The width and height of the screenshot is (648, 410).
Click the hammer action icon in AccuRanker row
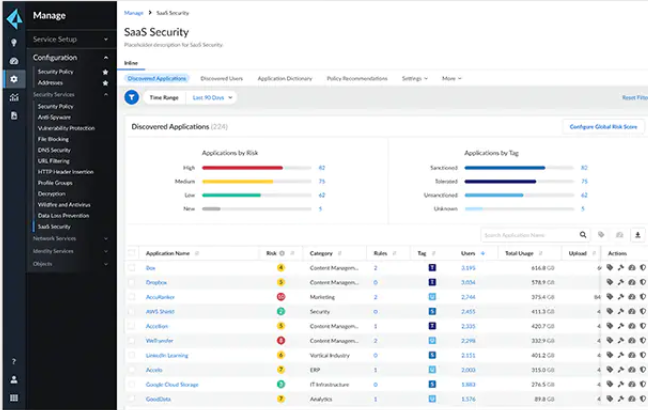click(x=621, y=297)
